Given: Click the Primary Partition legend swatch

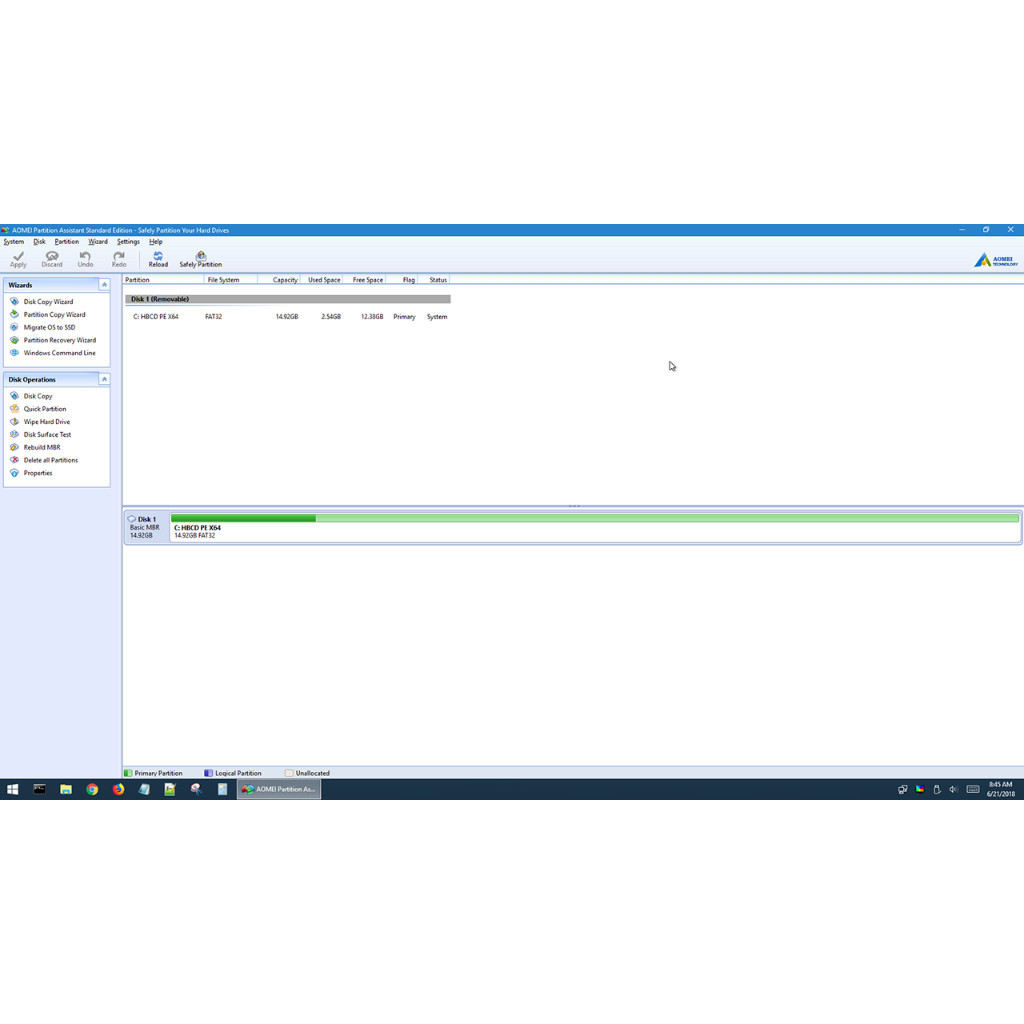Looking at the screenshot, I should point(128,773).
